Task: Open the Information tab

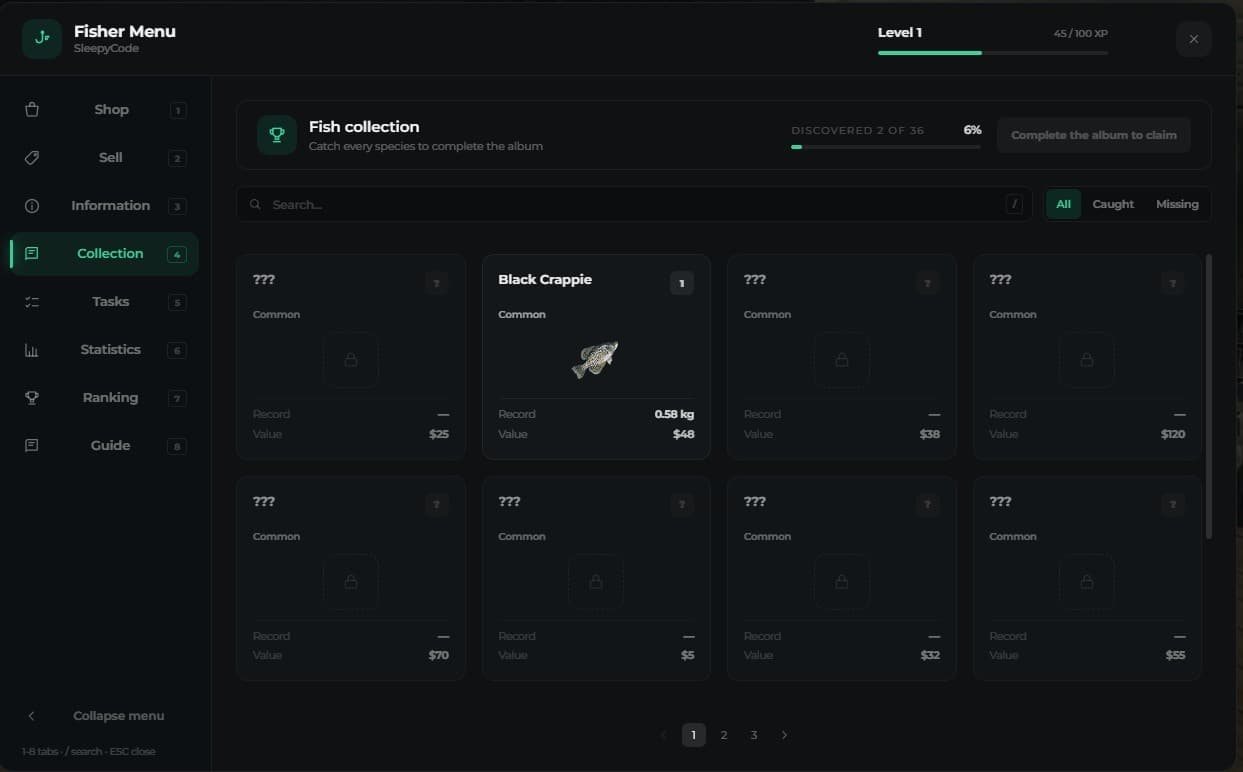Action: click(105, 206)
